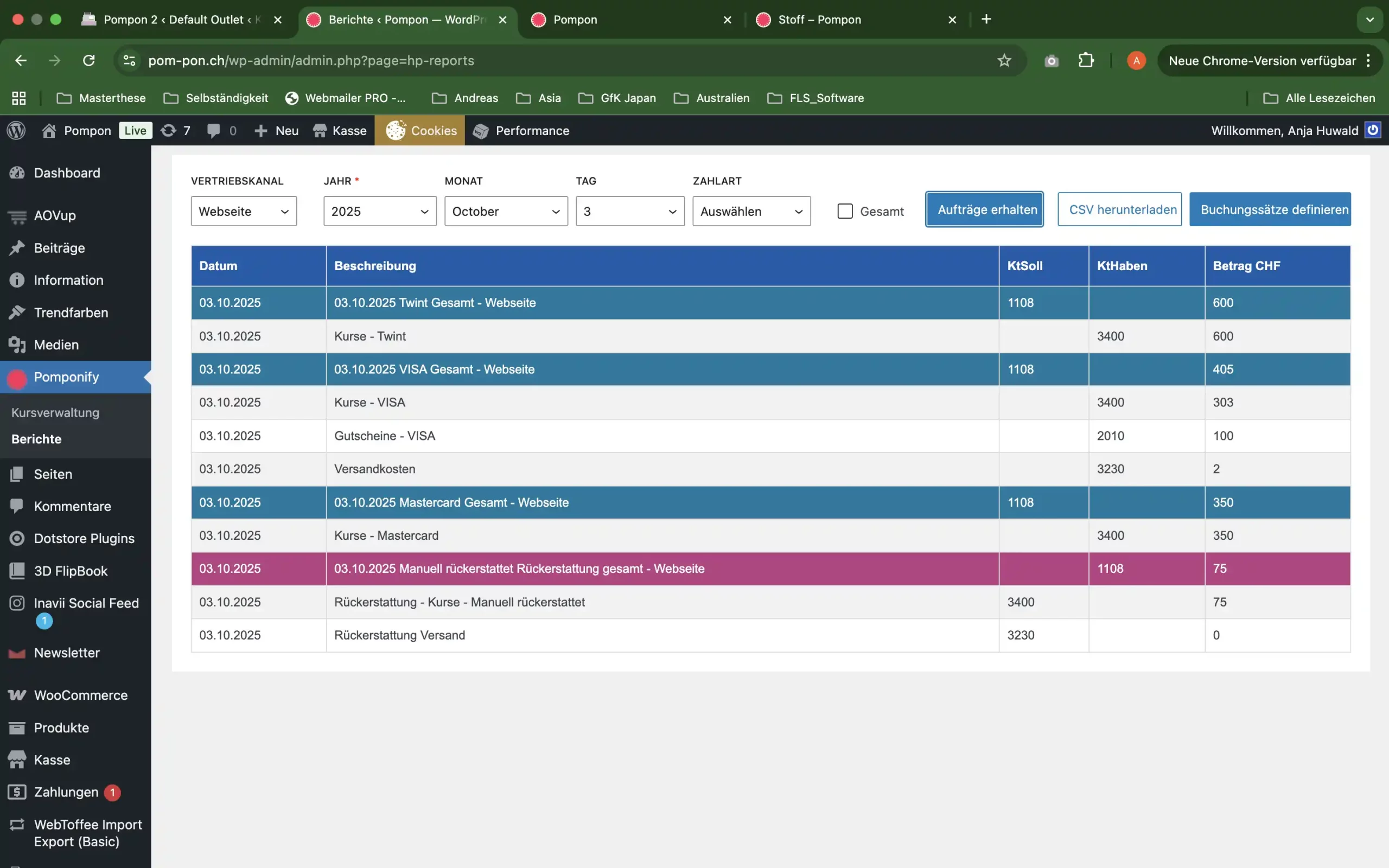
Task: Click the Aufträge erhalten button
Action: pyautogui.click(x=984, y=209)
